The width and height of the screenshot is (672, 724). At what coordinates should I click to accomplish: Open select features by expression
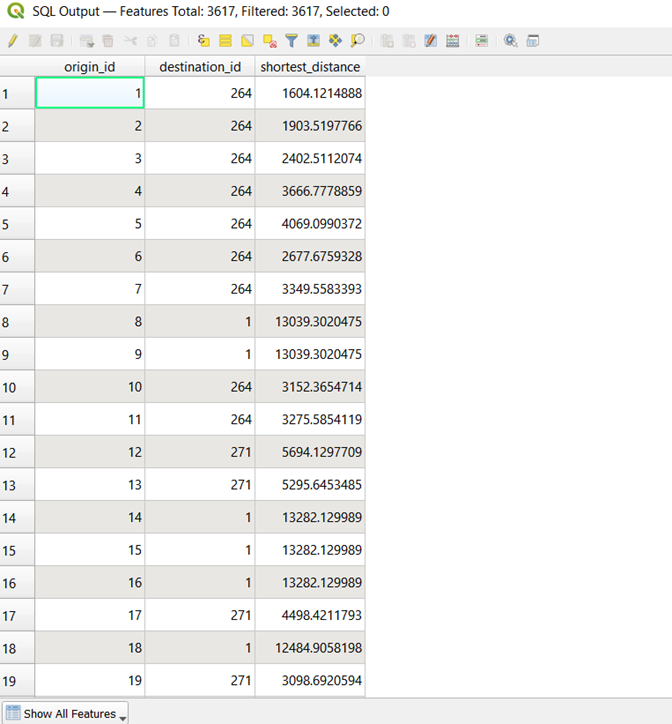pos(203,41)
